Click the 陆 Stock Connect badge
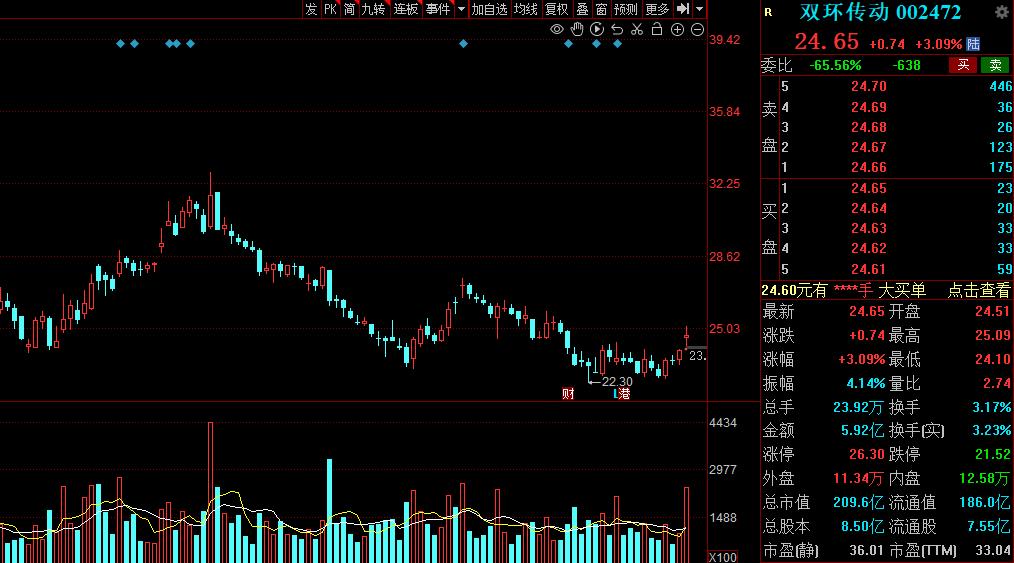The height and width of the screenshot is (563, 1014). coord(973,44)
